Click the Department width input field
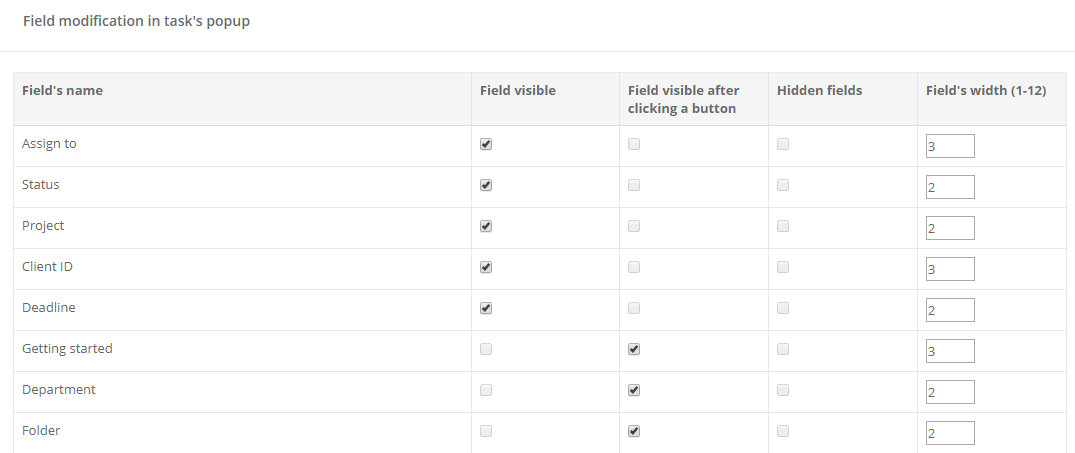Viewport: 1075px width, 453px height. point(950,393)
